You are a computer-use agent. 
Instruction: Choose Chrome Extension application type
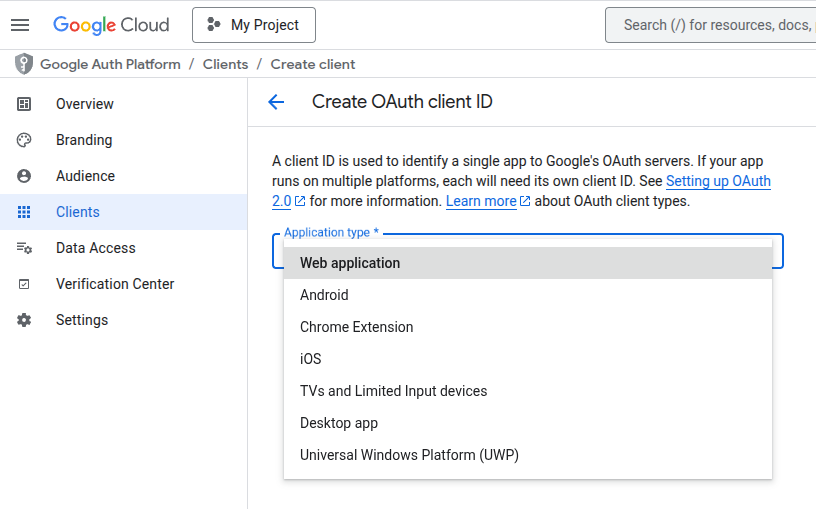point(528,327)
